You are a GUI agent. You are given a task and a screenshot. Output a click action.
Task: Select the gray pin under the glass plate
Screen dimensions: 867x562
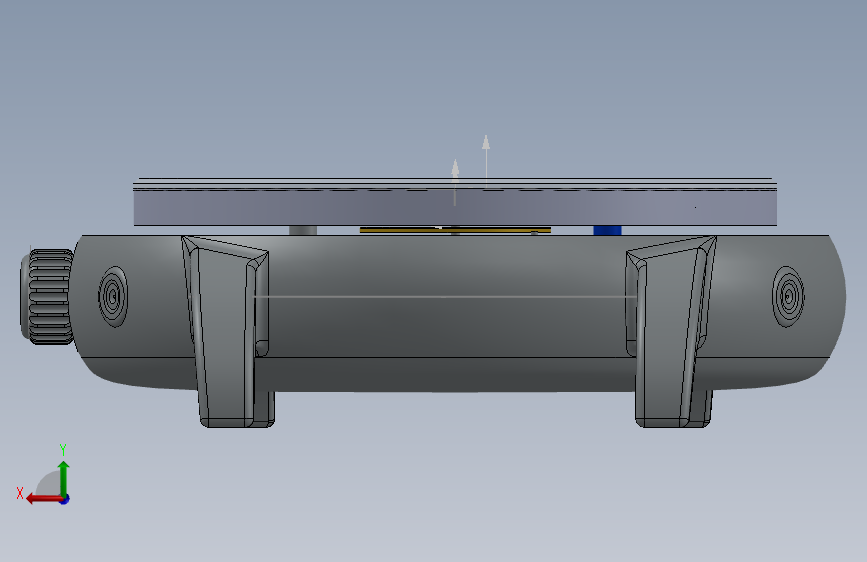(x=303, y=230)
